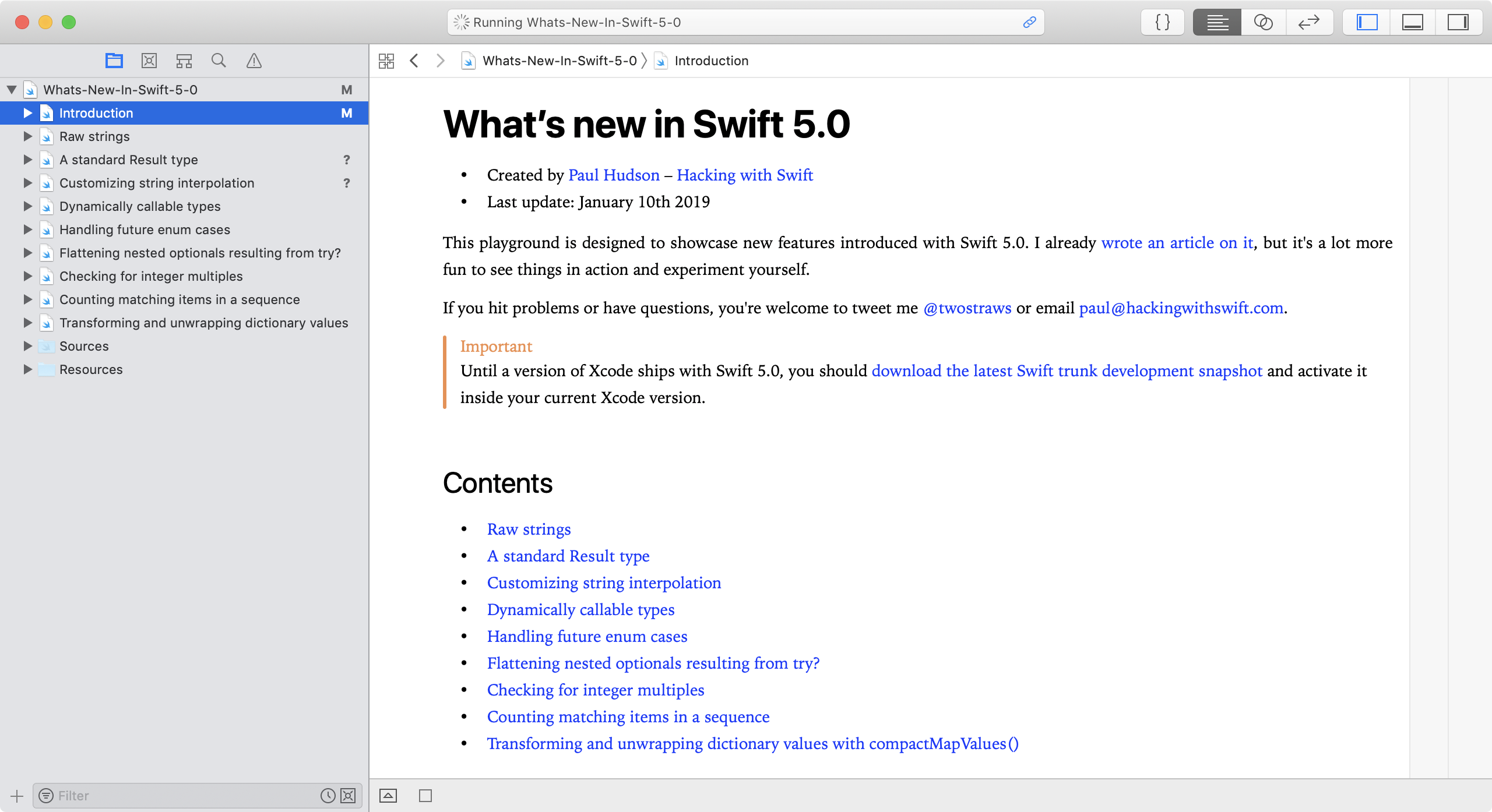Click the warning/issues icon in toolbar
This screenshot has width=1492, height=812.
tap(252, 60)
